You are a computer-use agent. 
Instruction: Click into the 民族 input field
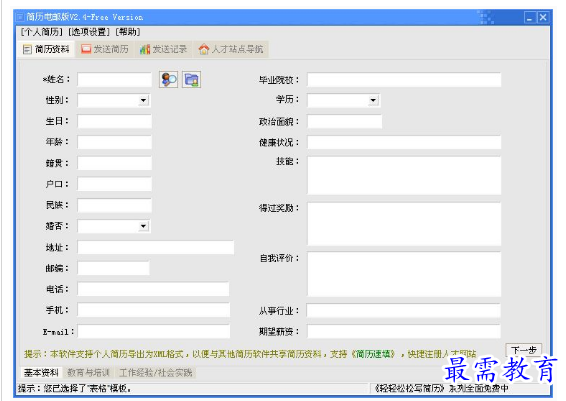click(114, 205)
